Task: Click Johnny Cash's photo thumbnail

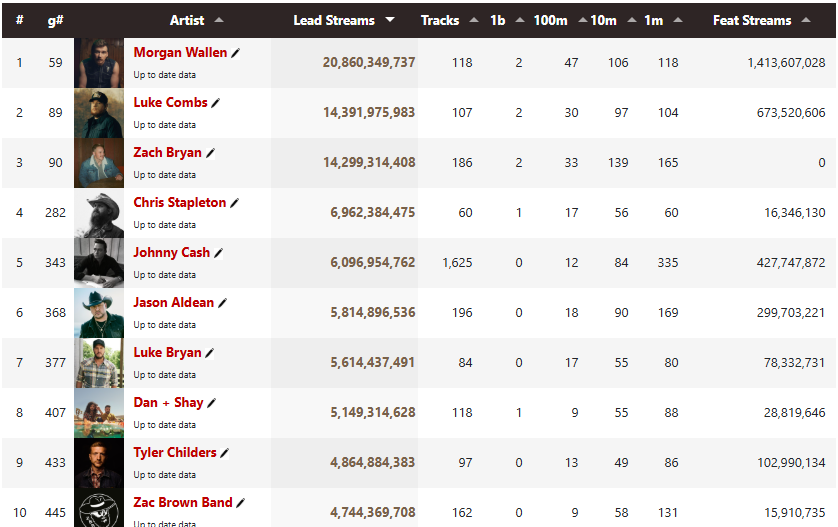Action: pyautogui.click(x=99, y=262)
